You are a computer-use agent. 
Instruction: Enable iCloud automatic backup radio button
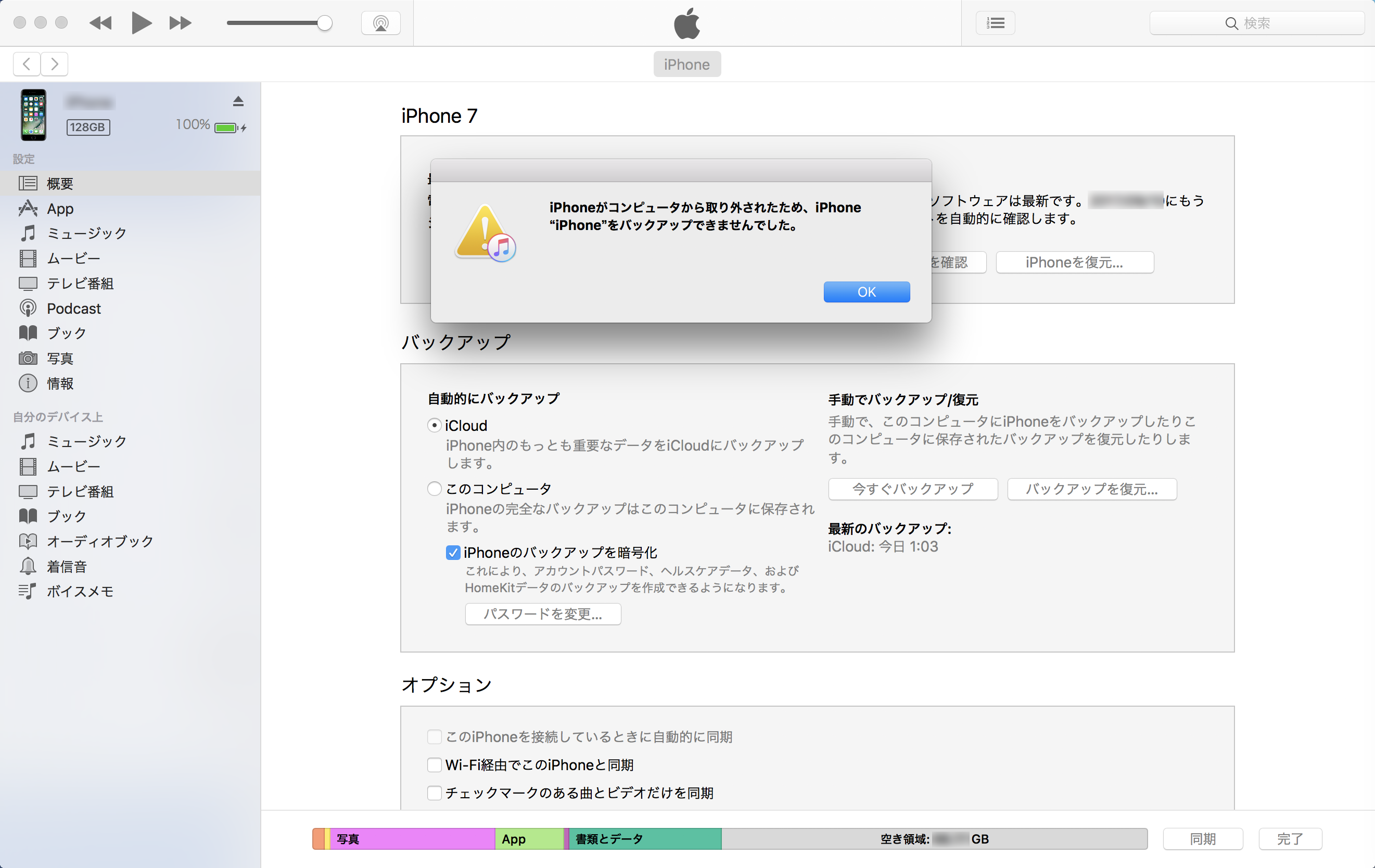coord(434,425)
